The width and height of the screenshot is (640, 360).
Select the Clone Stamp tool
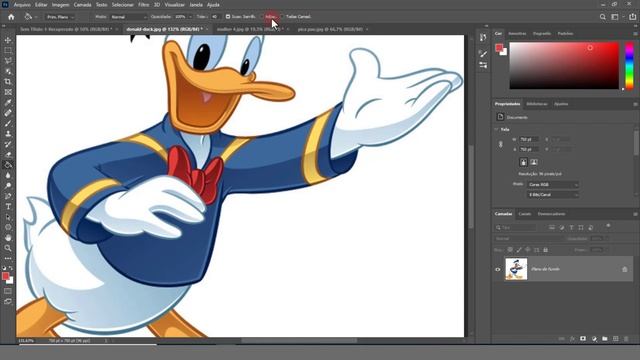click(x=8, y=133)
